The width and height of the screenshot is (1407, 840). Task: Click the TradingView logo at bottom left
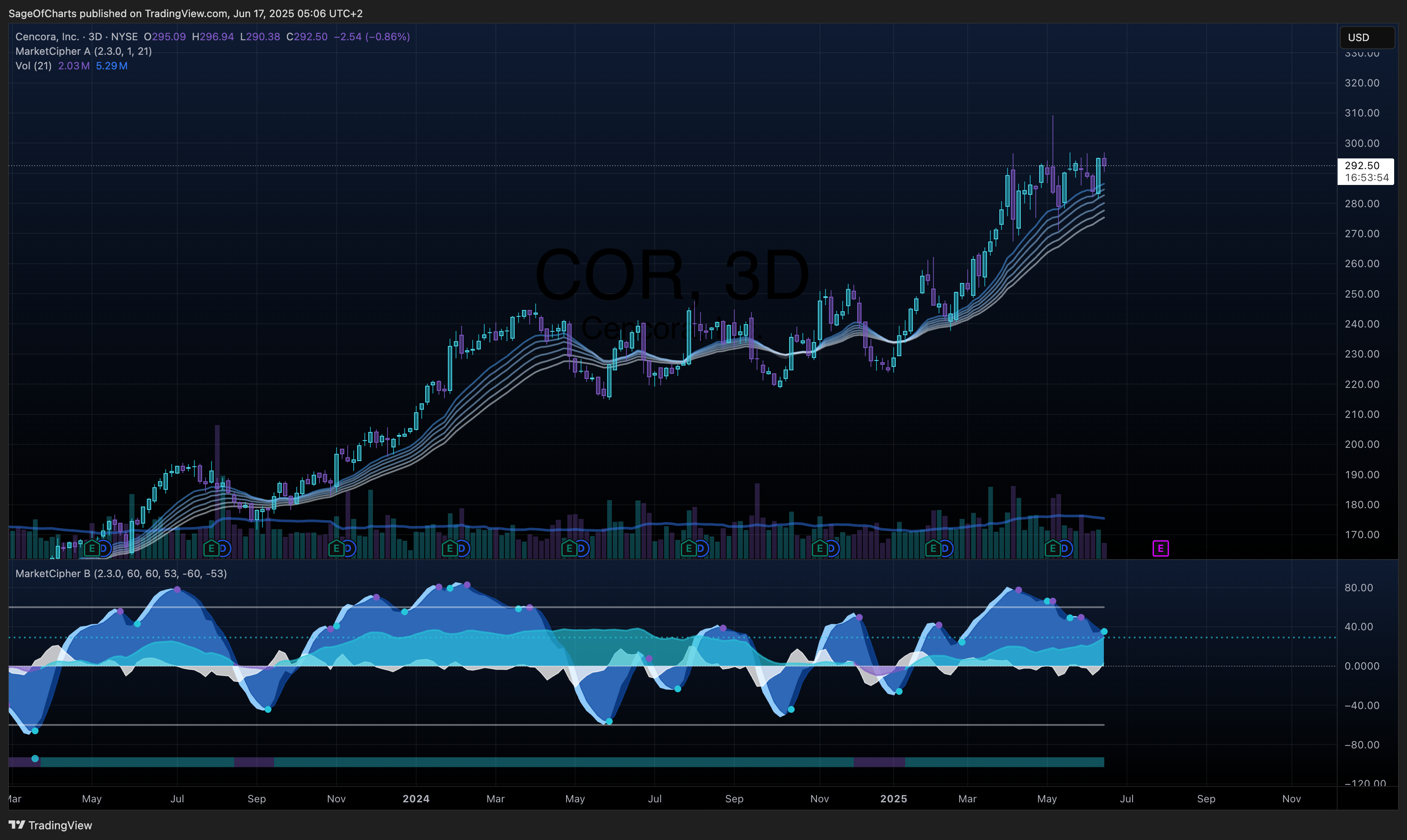tap(51, 825)
